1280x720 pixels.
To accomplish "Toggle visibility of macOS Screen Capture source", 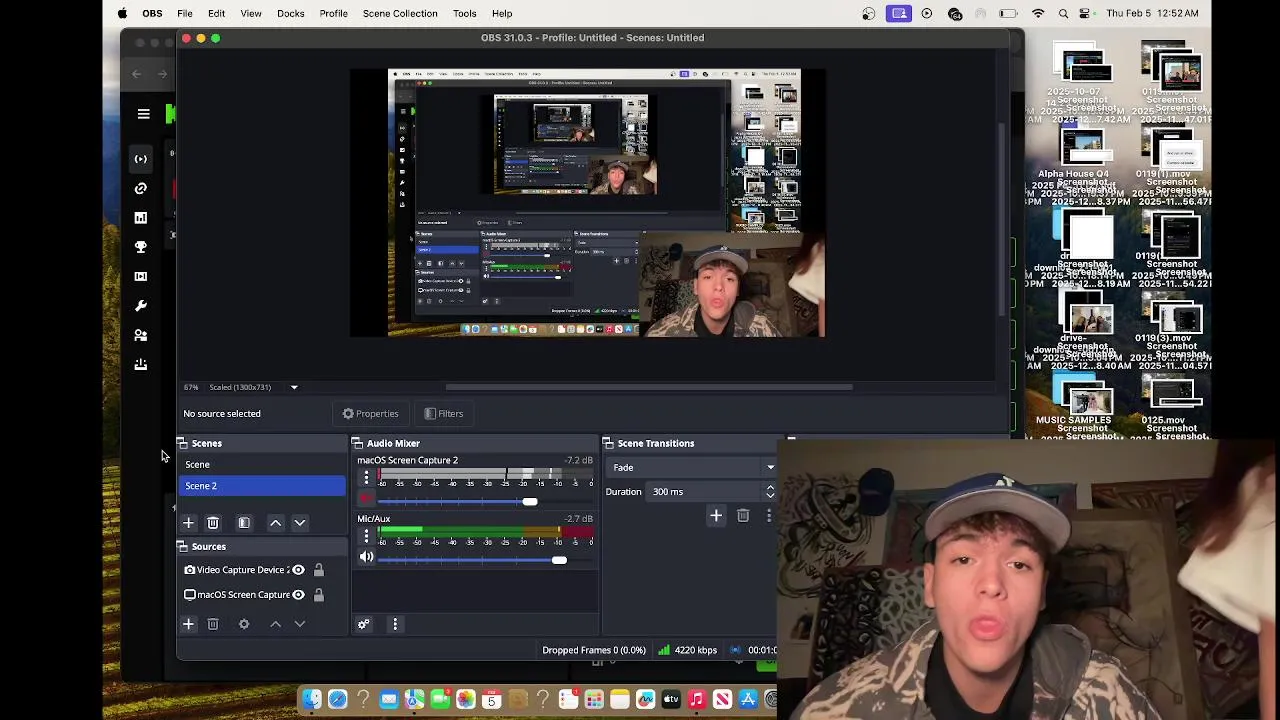I will [298, 594].
